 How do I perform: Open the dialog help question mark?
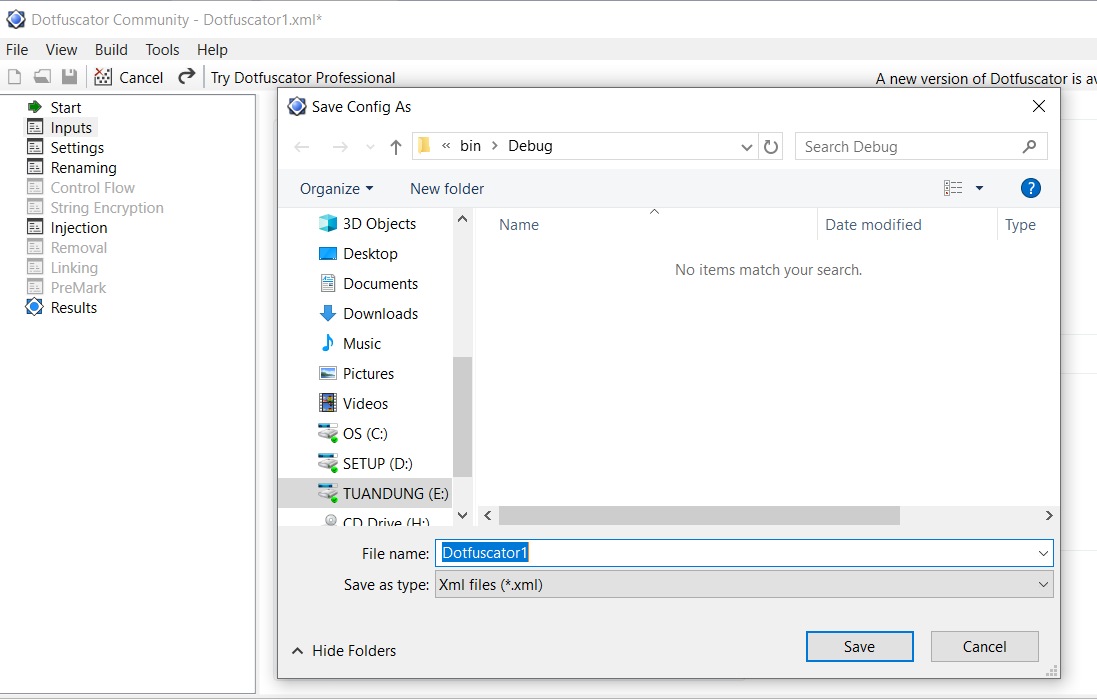pos(1031,188)
